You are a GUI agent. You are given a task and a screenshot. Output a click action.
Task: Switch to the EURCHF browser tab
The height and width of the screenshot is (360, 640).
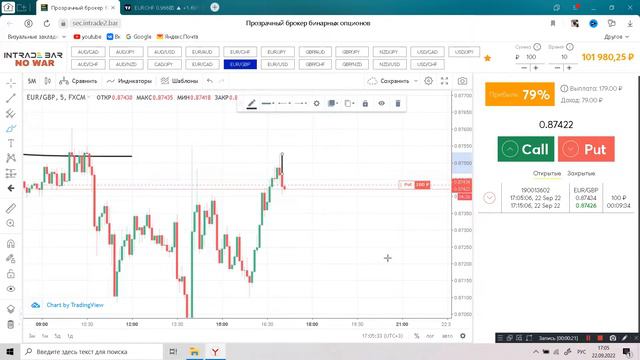161,8
